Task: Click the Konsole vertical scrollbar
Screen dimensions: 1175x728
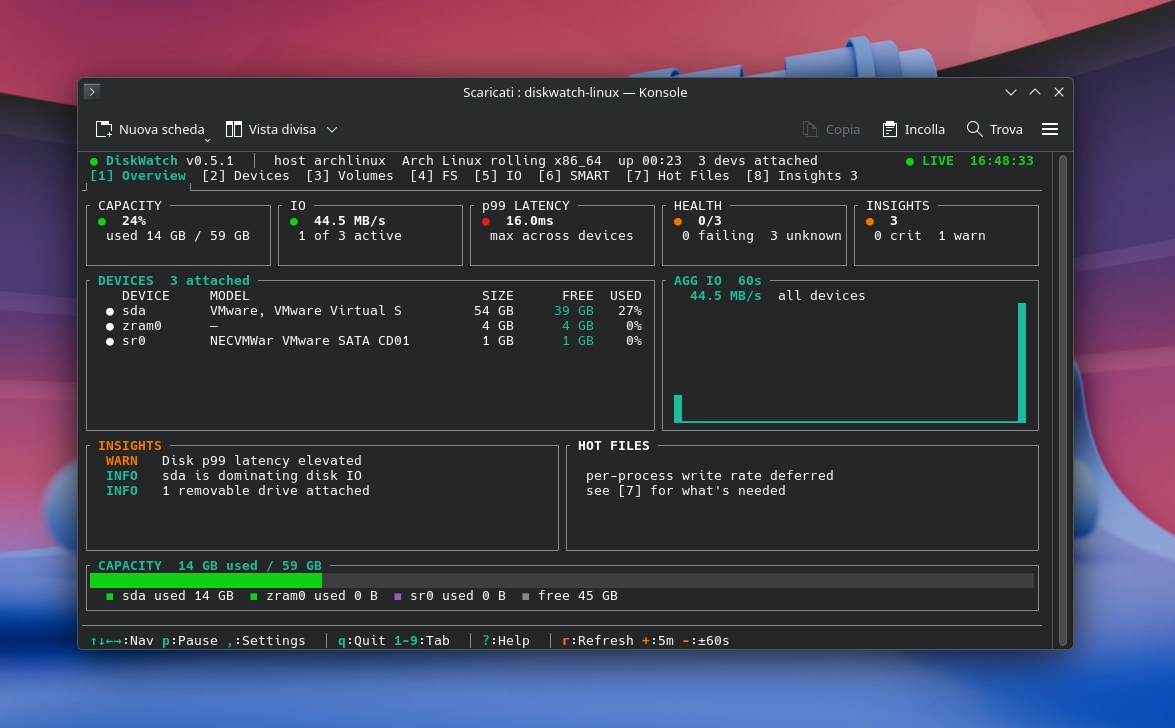Action: [x=1063, y=400]
